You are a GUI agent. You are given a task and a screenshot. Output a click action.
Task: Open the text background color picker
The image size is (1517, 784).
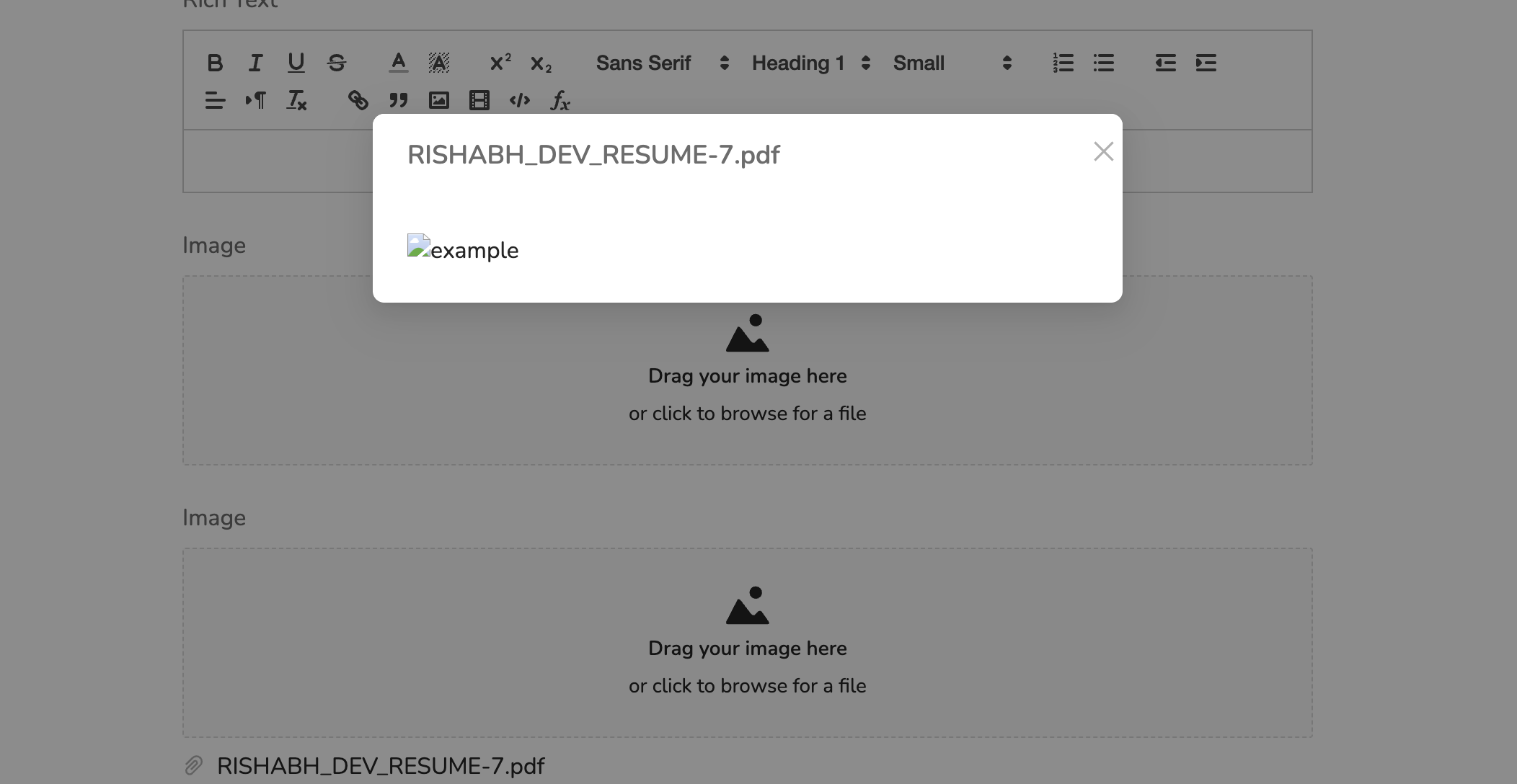click(x=438, y=63)
